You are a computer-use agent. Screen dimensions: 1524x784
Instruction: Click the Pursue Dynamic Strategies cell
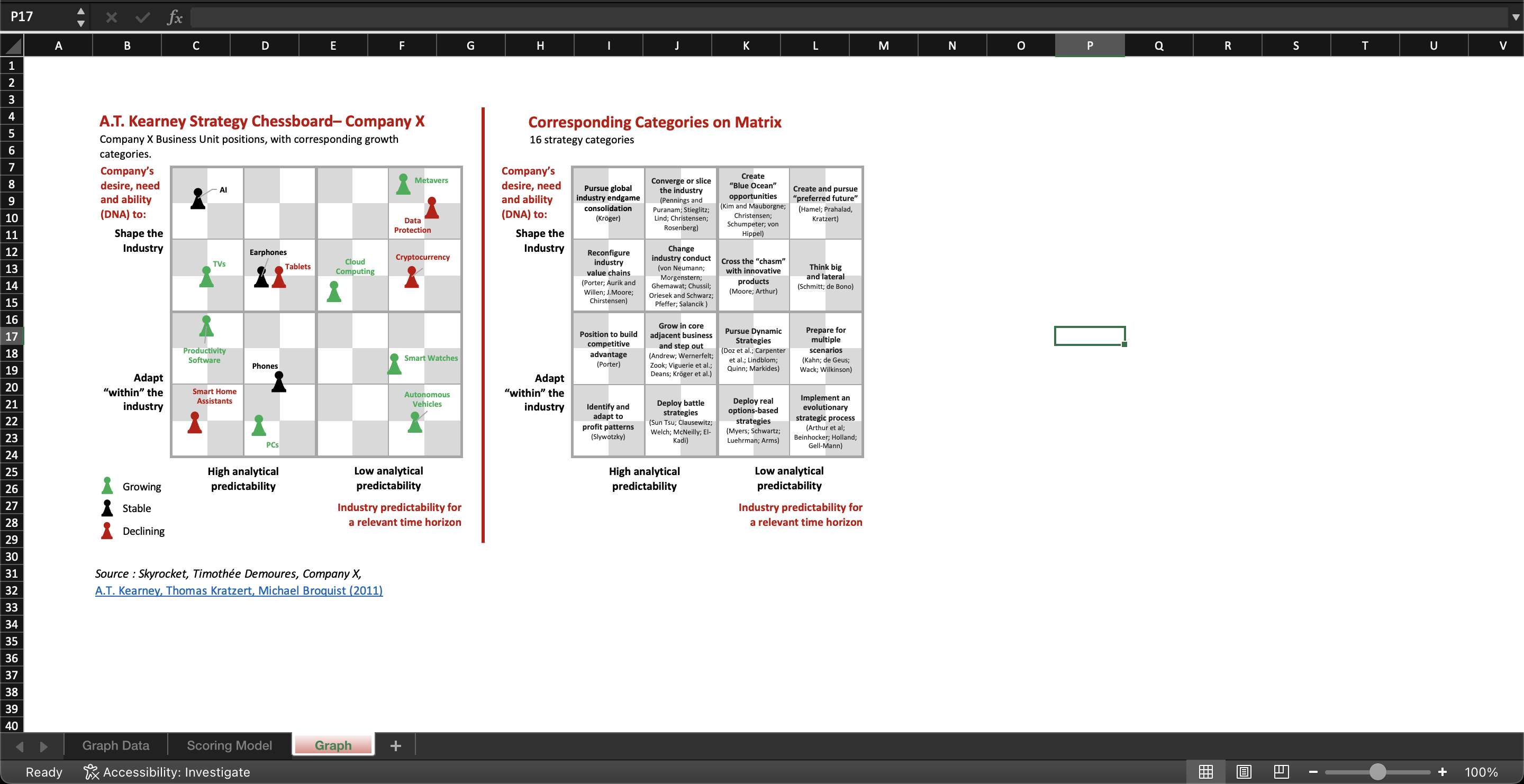coord(753,349)
